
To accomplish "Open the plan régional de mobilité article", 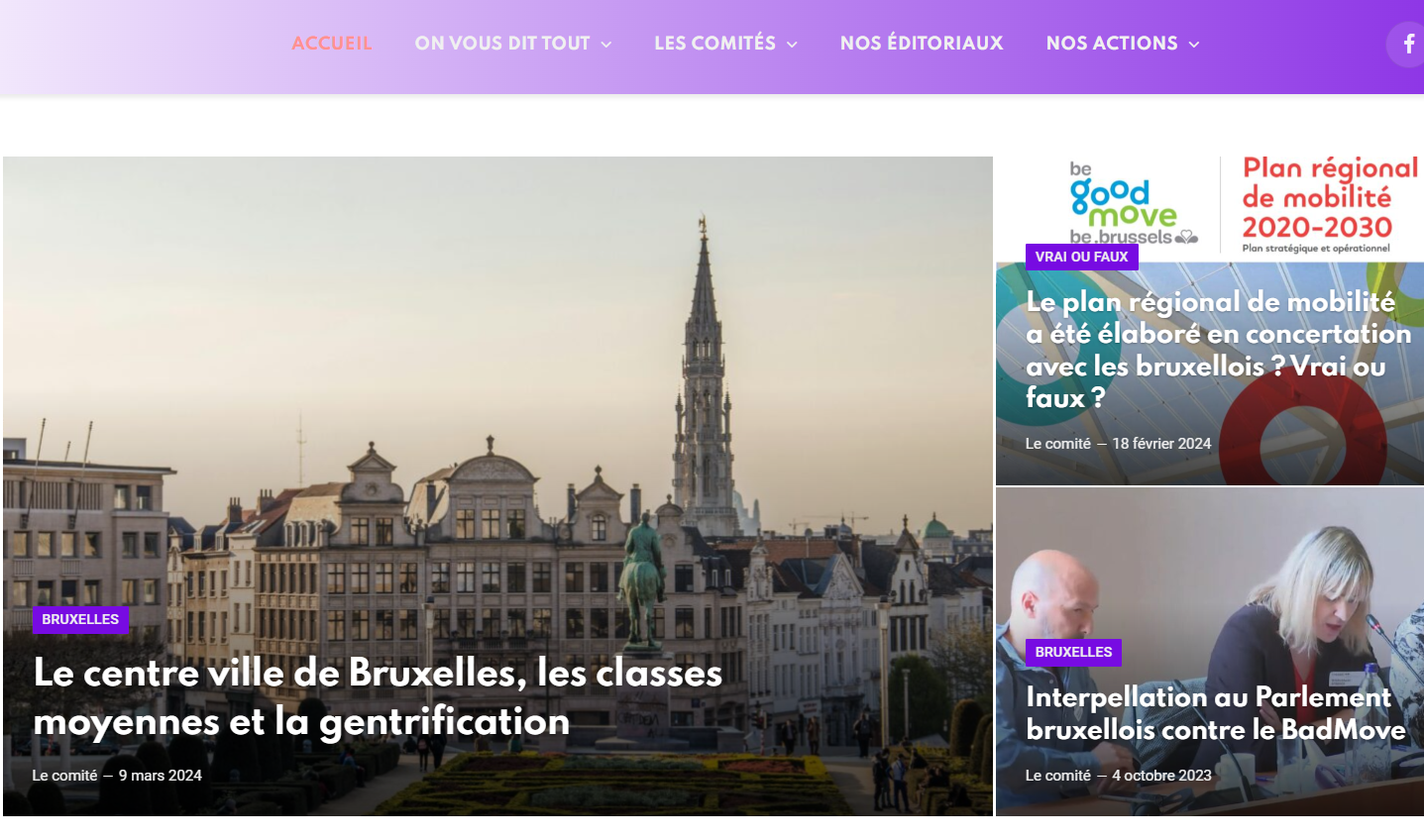I will point(1218,350).
